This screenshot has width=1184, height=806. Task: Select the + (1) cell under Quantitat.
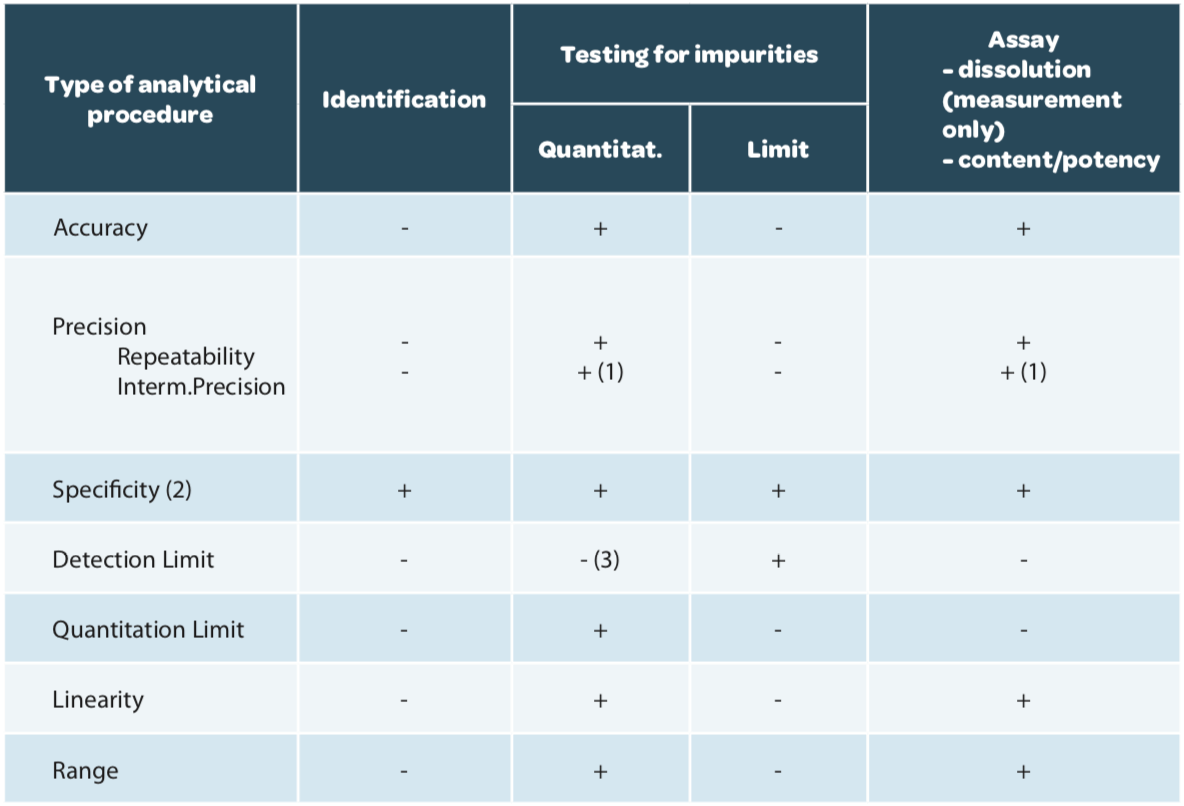pyautogui.click(x=600, y=372)
